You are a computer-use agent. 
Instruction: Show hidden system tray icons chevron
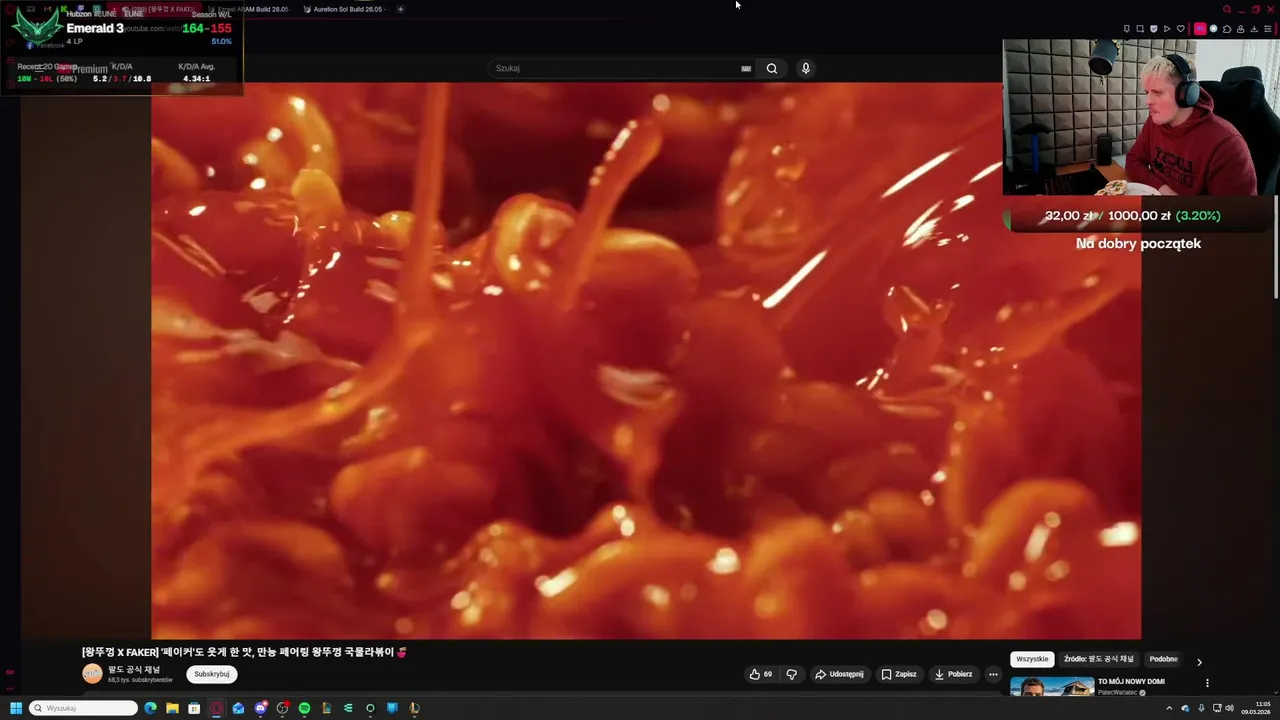[1169, 708]
